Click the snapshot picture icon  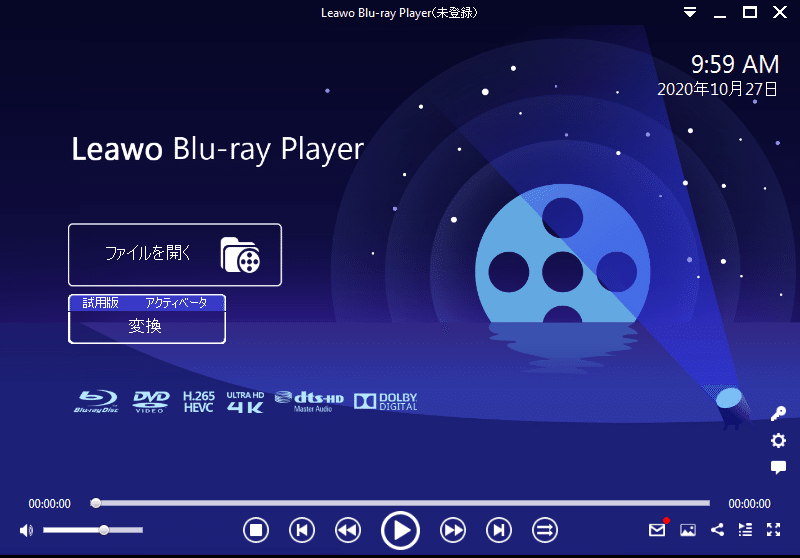(688, 530)
